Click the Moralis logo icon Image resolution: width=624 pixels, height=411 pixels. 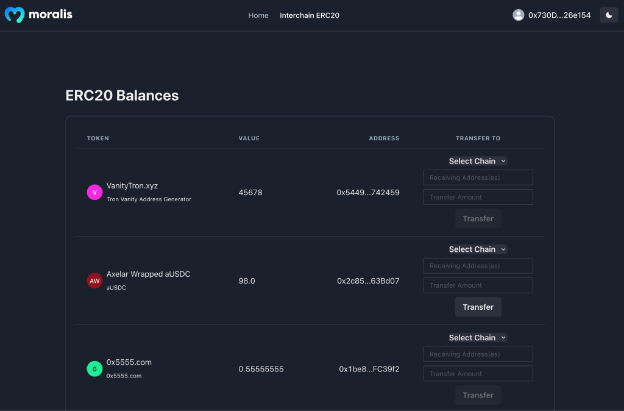(13, 15)
